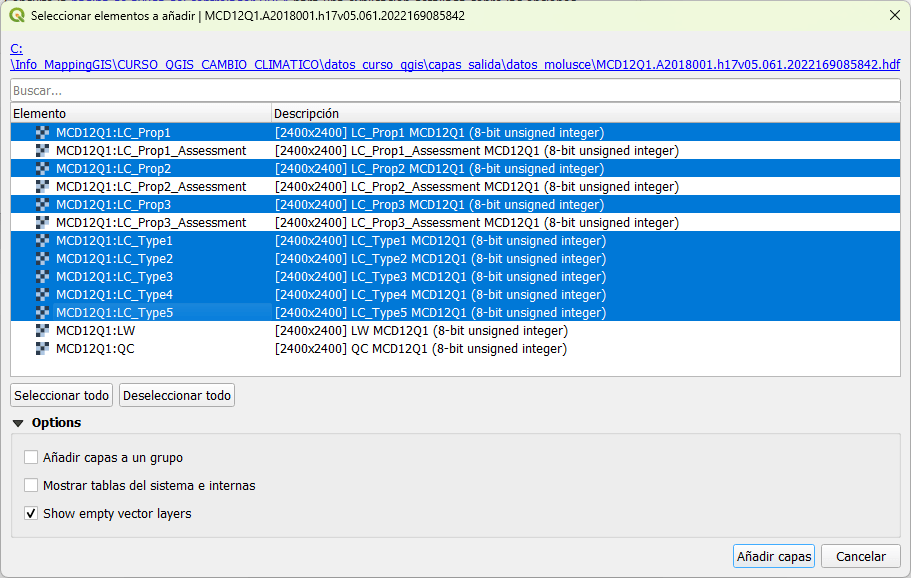Click raster icon of MCD12Q1:LC_Prop1 row
This screenshot has width=911, height=578.
(x=42, y=132)
